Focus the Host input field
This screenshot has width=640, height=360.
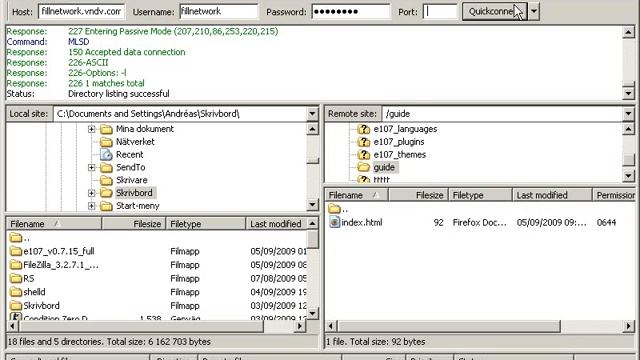[81, 11]
